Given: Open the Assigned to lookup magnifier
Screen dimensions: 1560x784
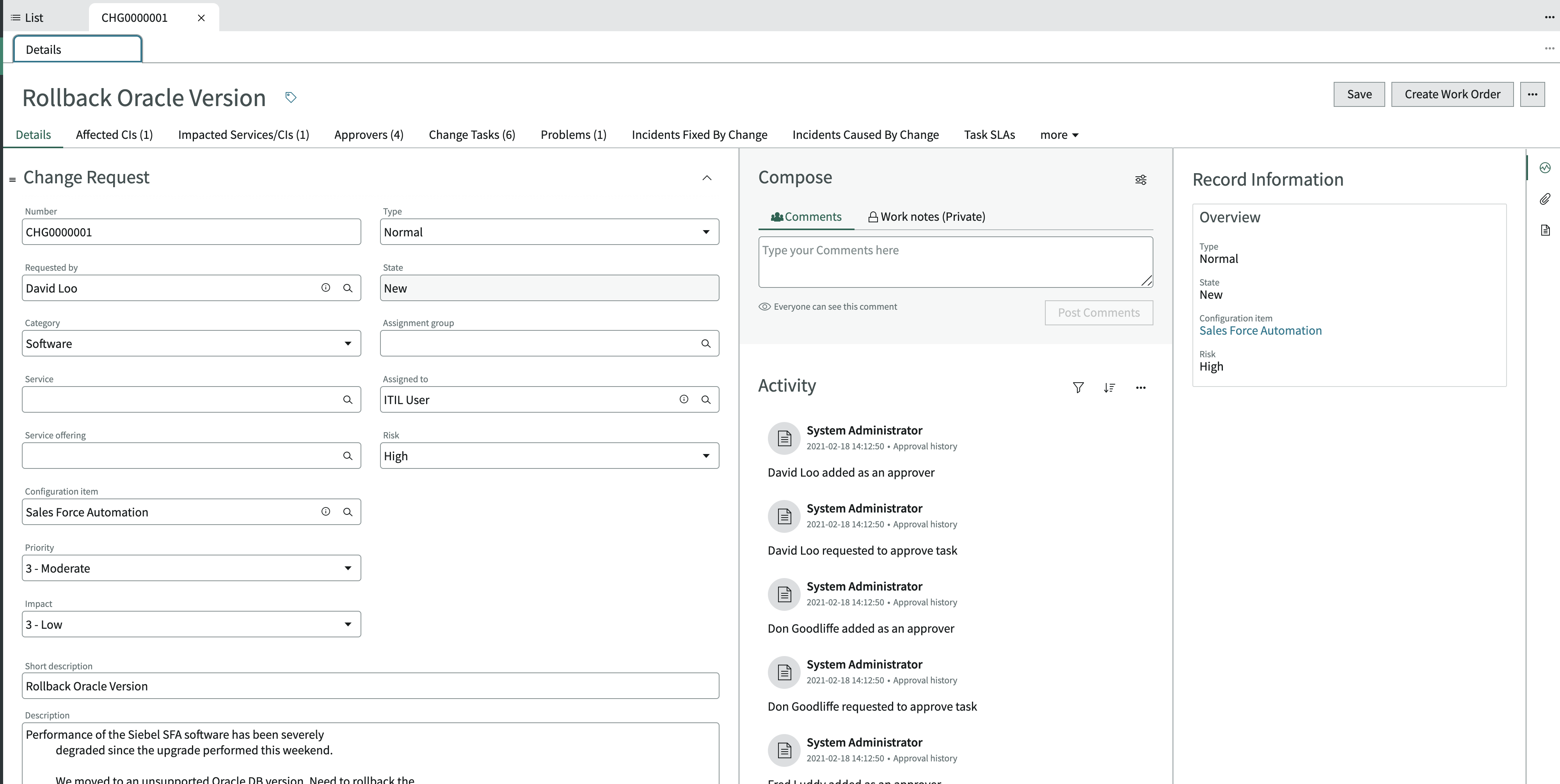Looking at the screenshot, I should pos(705,399).
